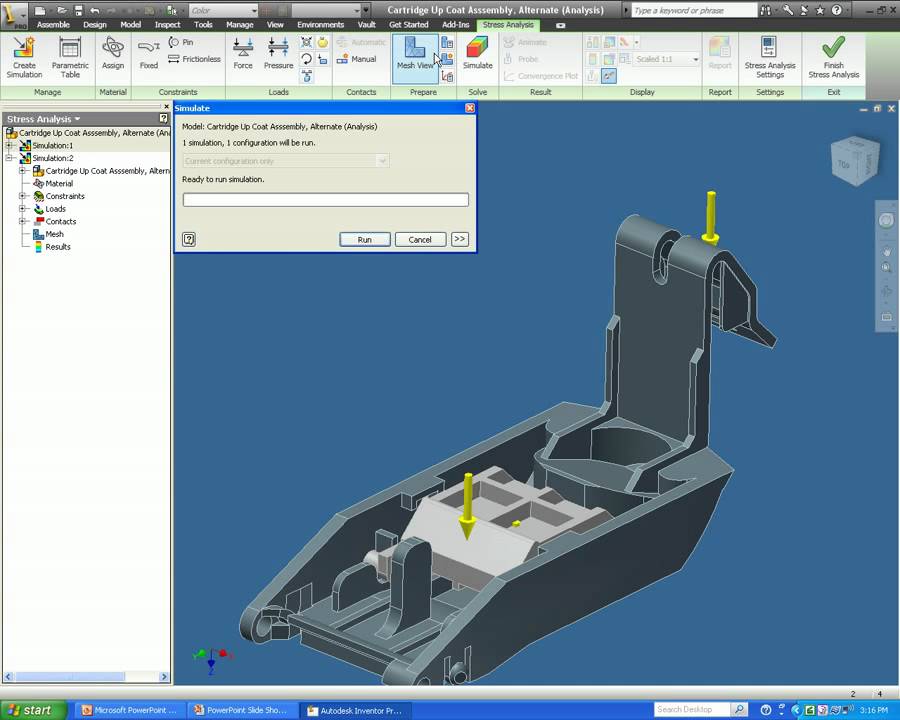Click the help button in Simulate dialog
Screen dimensions: 900x720
[189, 239]
